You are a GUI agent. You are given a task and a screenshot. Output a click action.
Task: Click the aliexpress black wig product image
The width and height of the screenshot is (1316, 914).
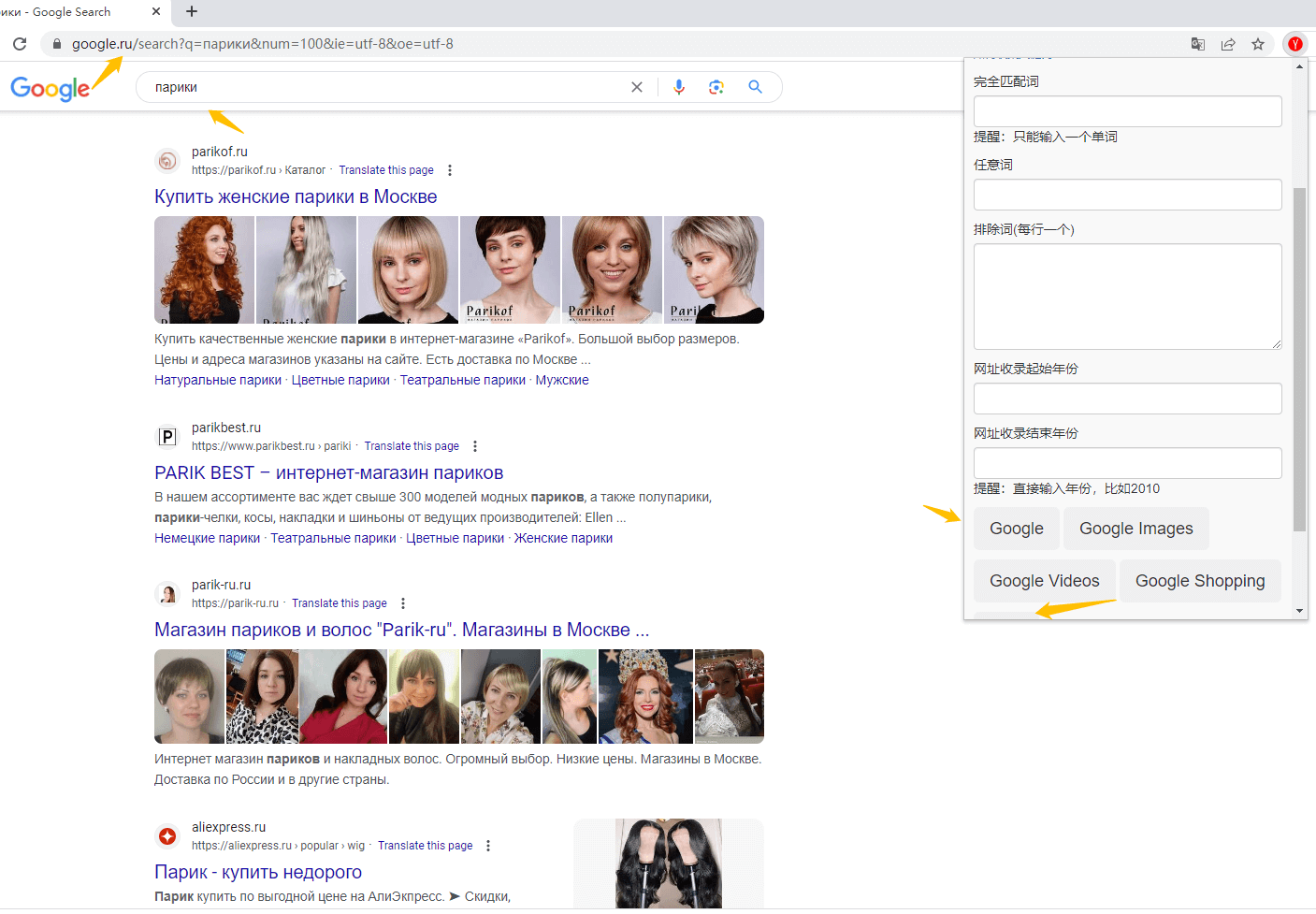[x=669, y=863]
